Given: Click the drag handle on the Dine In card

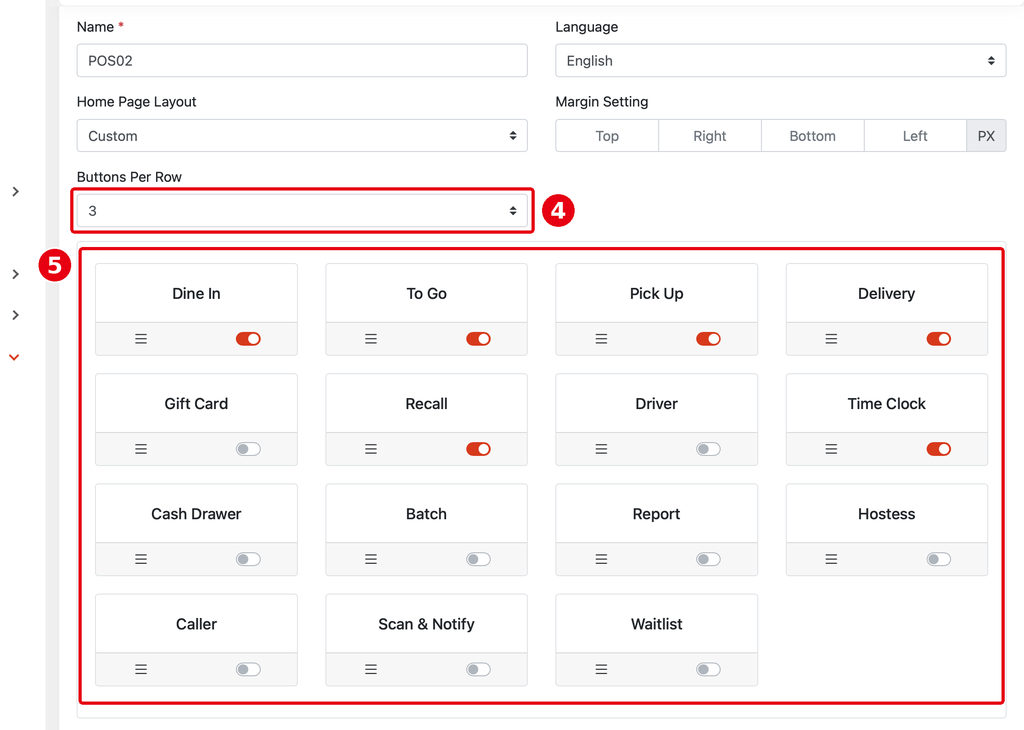Looking at the screenshot, I should click(141, 339).
